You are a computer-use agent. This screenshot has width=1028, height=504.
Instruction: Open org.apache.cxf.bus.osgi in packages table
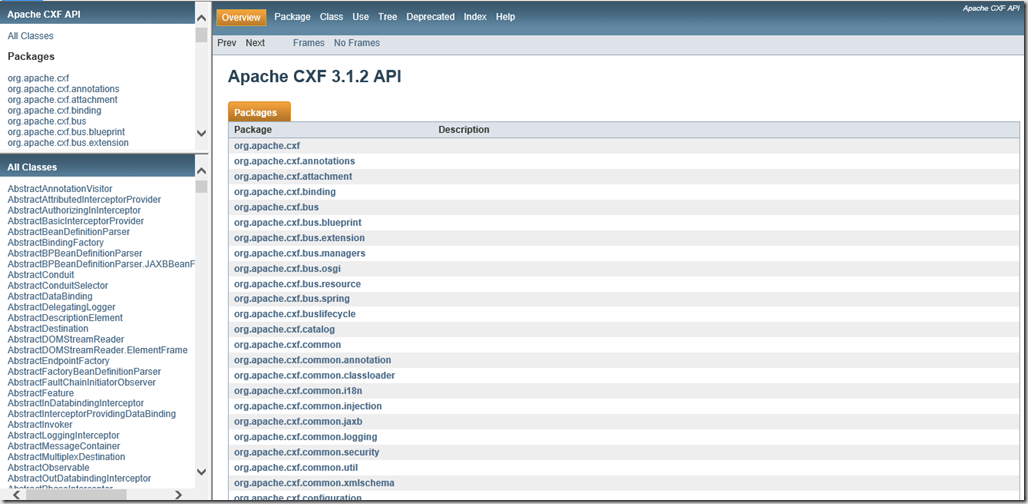coord(287,269)
